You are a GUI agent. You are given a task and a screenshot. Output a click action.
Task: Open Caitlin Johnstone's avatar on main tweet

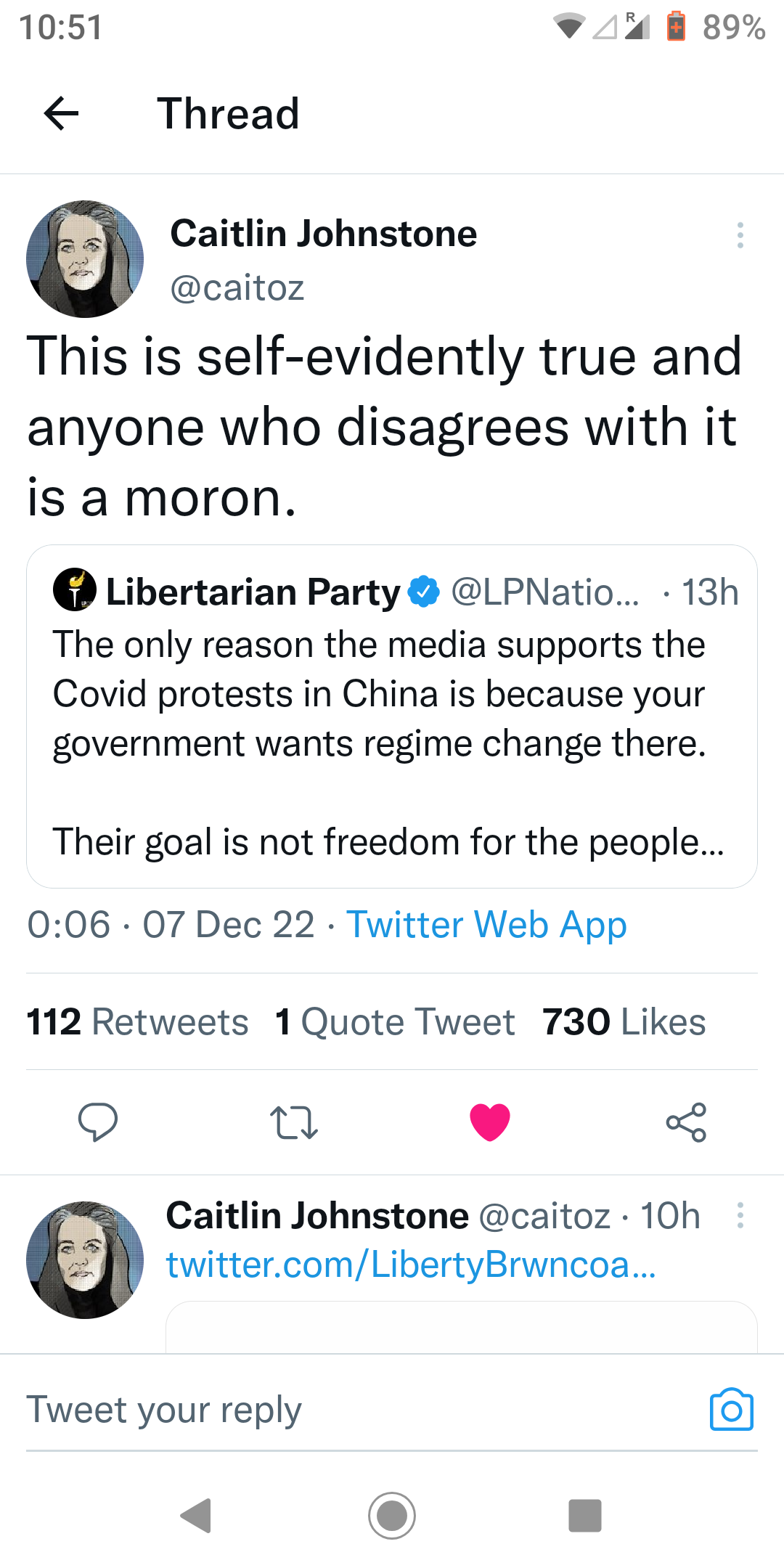coord(85,259)
